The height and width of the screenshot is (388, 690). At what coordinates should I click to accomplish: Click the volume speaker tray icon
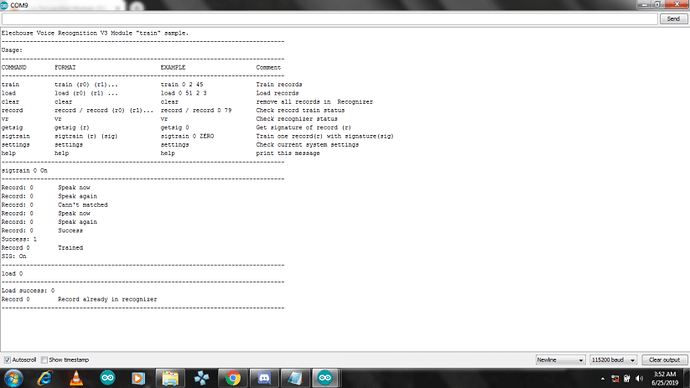tap(639, 379)
